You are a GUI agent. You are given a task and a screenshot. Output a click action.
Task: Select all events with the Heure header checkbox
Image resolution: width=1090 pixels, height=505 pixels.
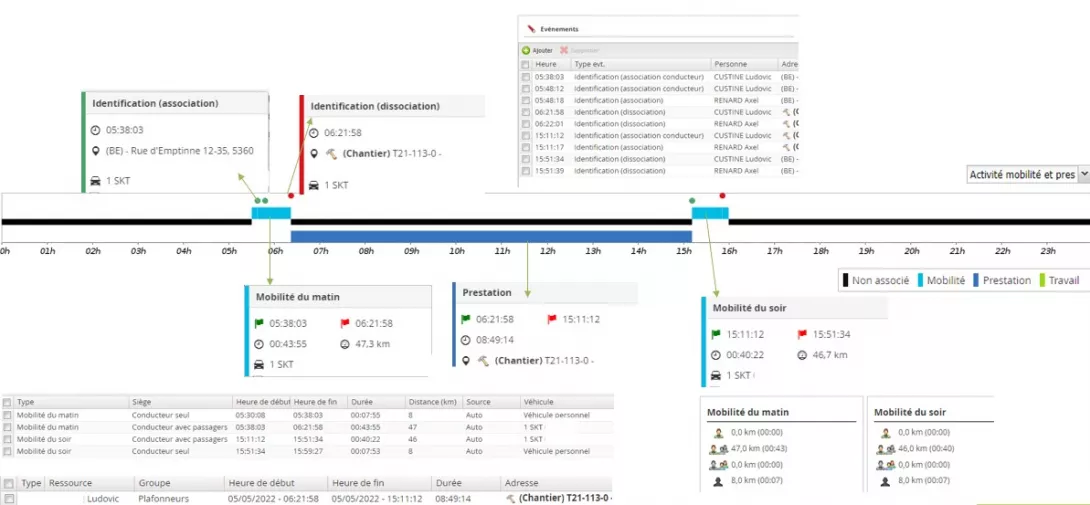(526, 64)
